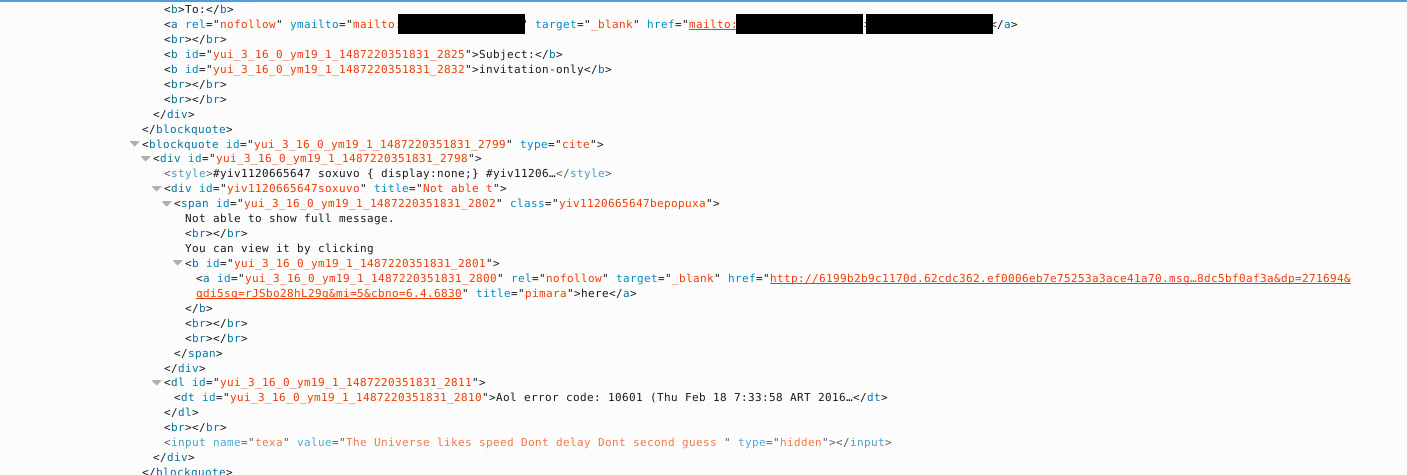This screenshot has width=1407, height=475.
Task: Select "You can view it by clicking" text
Action: (x=279, y=248)
